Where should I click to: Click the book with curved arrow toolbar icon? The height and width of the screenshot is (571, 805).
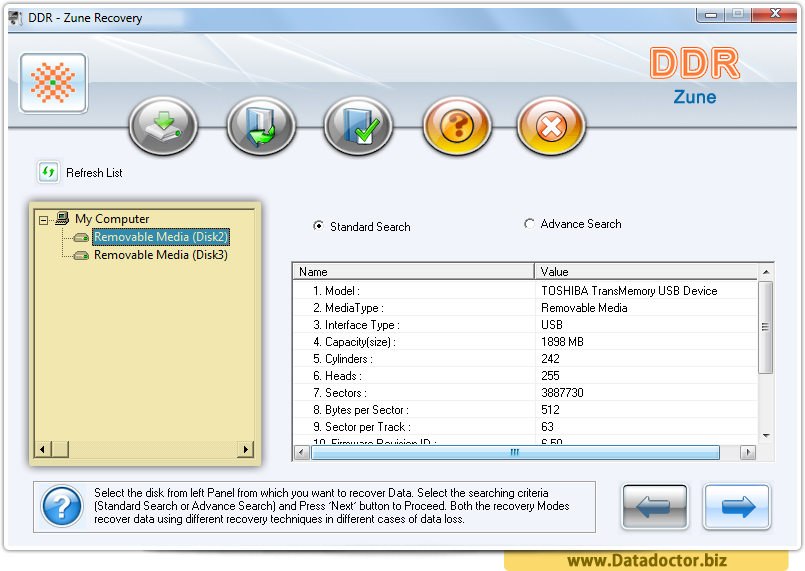pyautogui.click(x=261, y=126)
